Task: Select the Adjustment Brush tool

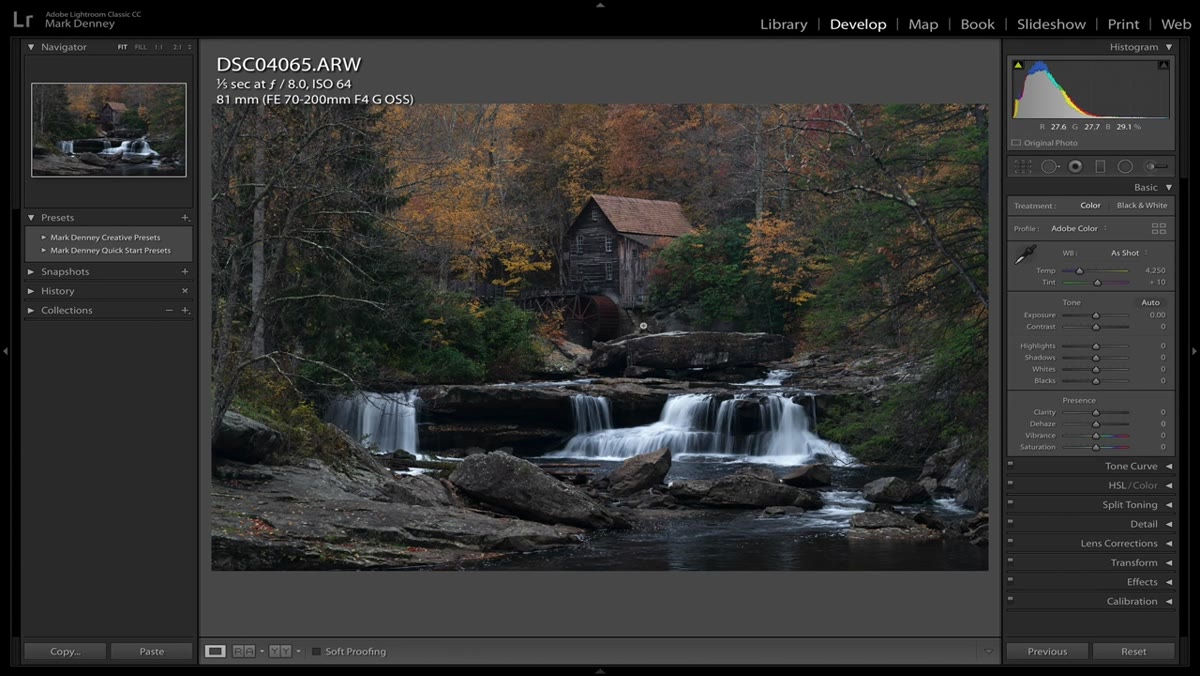Action: tap(1156, 167)
